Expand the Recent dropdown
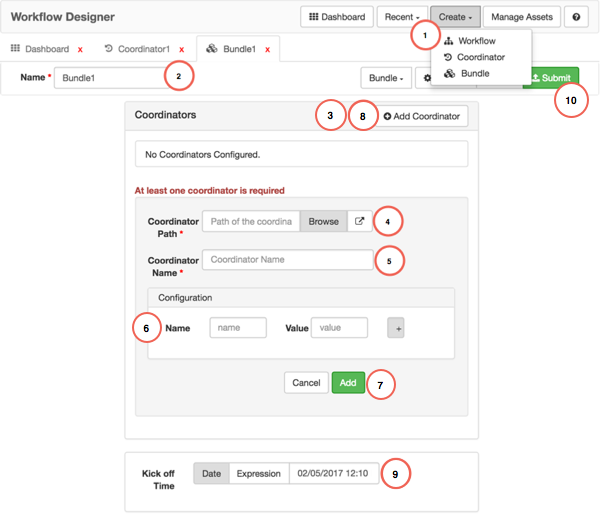This screenshot has height=515, width=600. [x=402, y=17]
